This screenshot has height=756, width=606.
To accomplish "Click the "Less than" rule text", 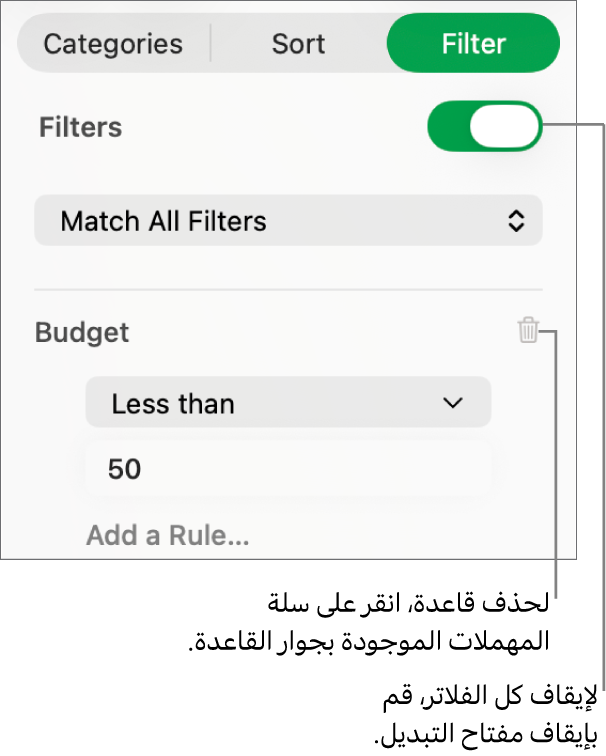I will click(x=173, y=404).
